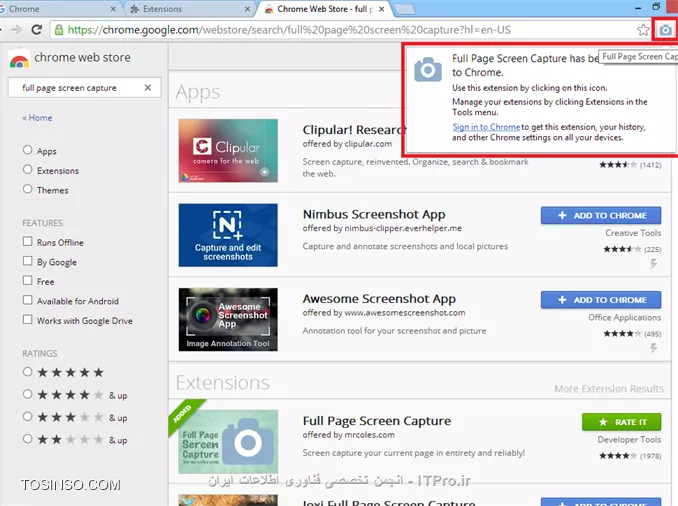Clear the search box with the X icon
678x506 pixels.
coord(147,87)
